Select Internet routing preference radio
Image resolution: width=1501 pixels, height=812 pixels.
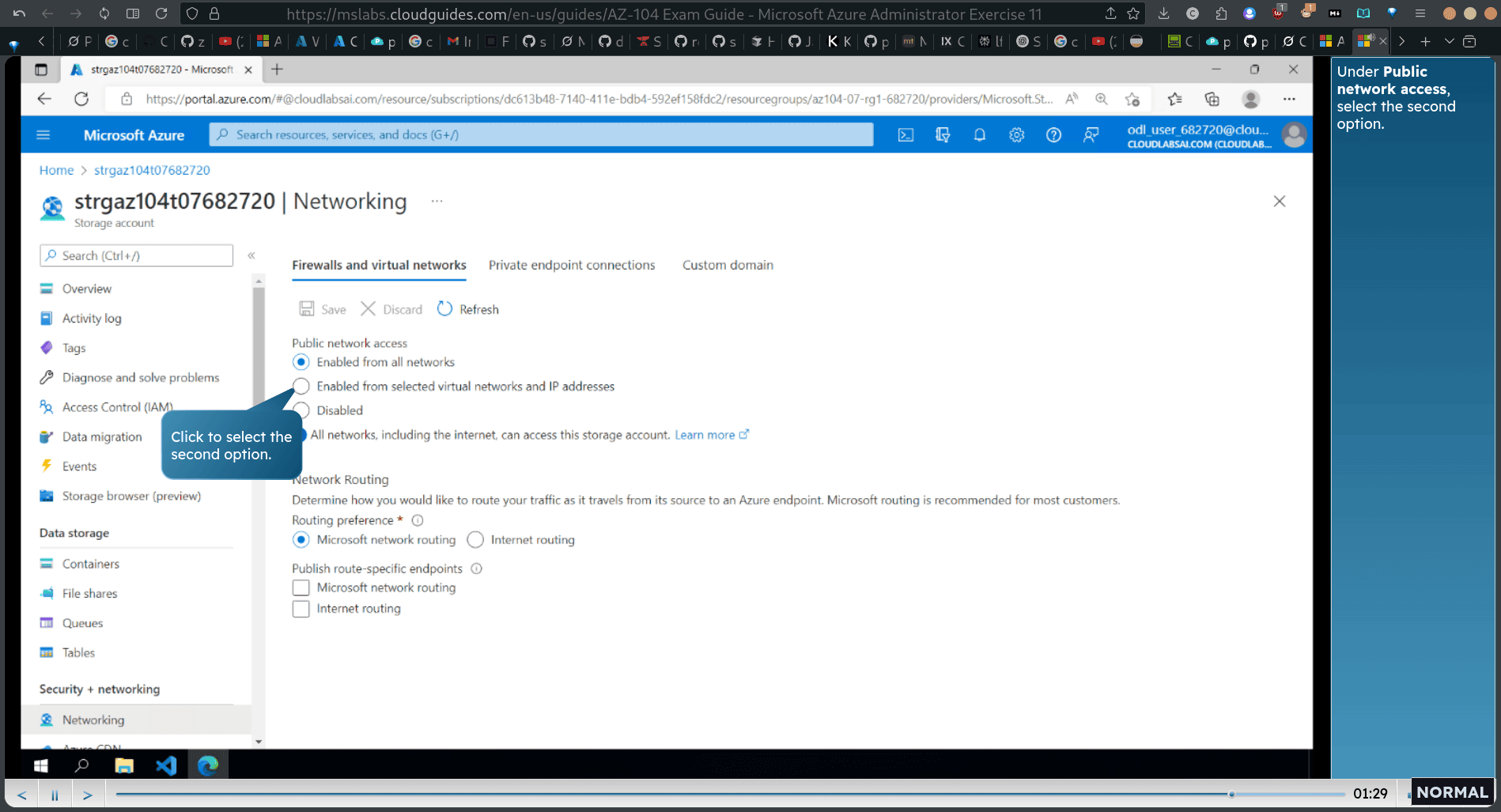click(475, 540)
